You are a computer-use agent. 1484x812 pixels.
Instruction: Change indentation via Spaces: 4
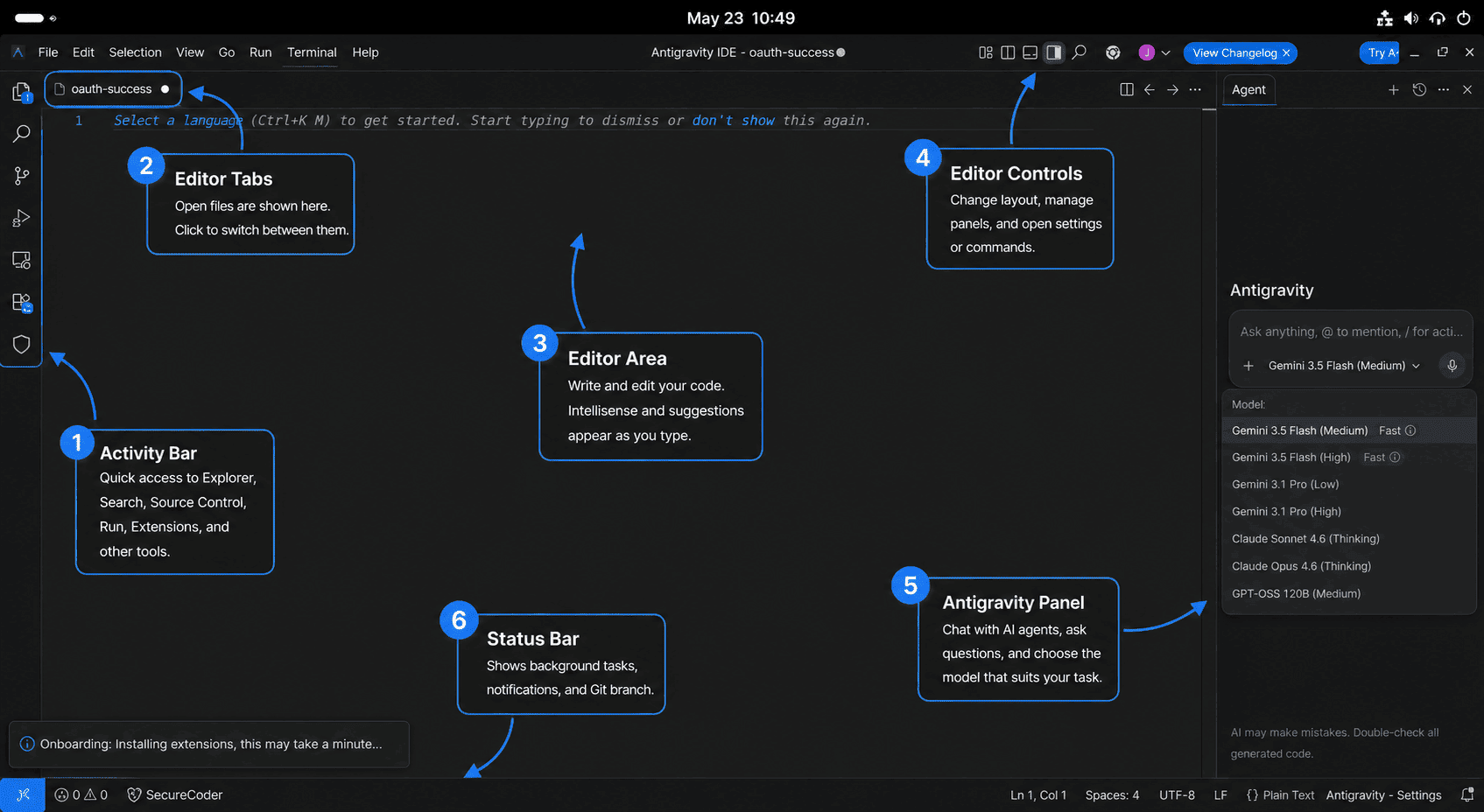[x=1112, y=794]
